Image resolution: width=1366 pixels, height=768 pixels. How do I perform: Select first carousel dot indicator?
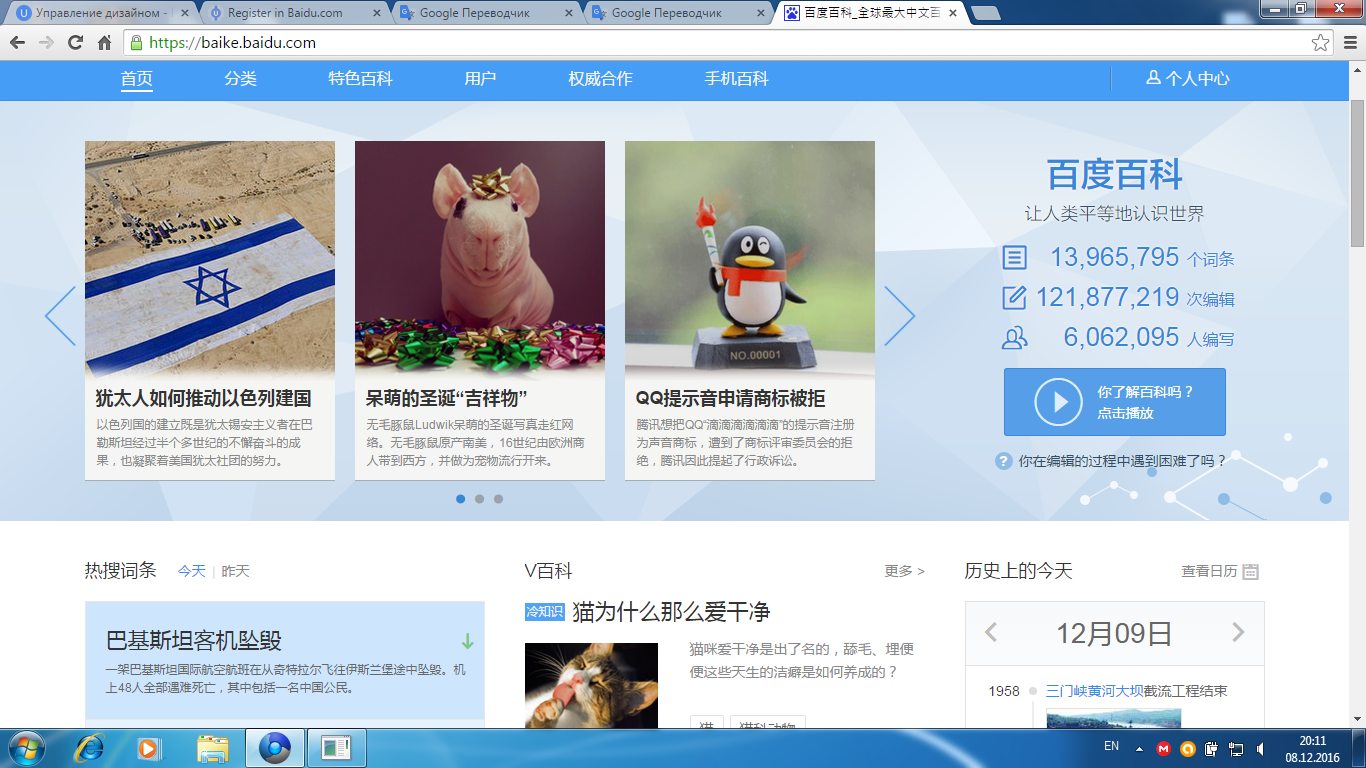click(x=460, y=498)
